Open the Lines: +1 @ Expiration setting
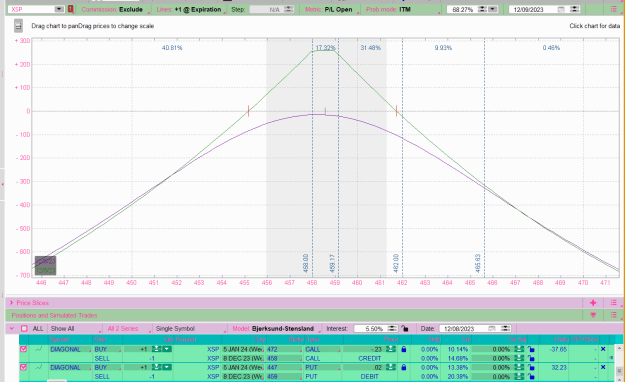Image resolution: width=625 pixels, height=382 pixels. pyautogui.click(x=189, y=10)
